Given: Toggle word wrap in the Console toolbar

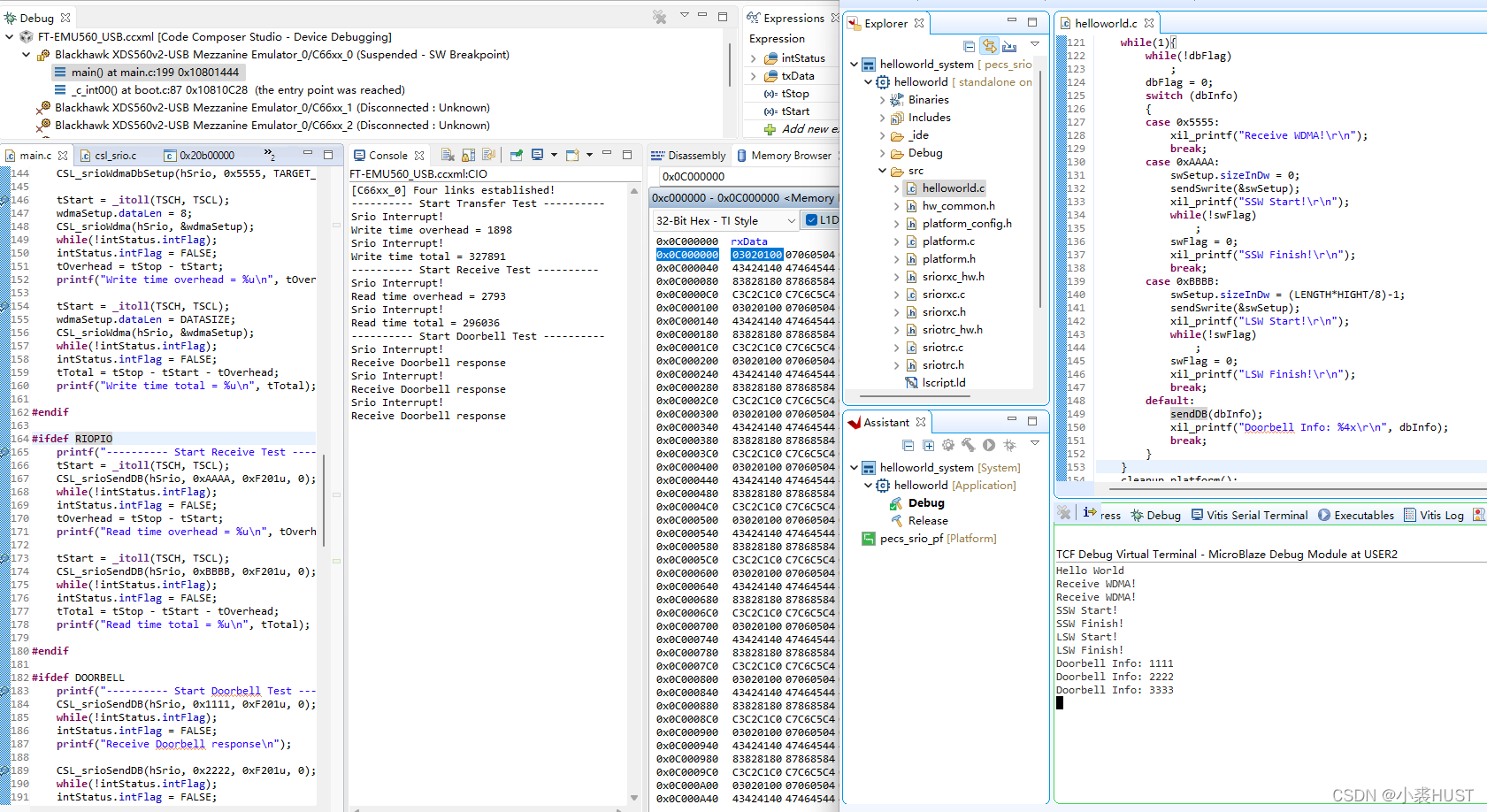Looking at the screenshot, I should 488,155.
